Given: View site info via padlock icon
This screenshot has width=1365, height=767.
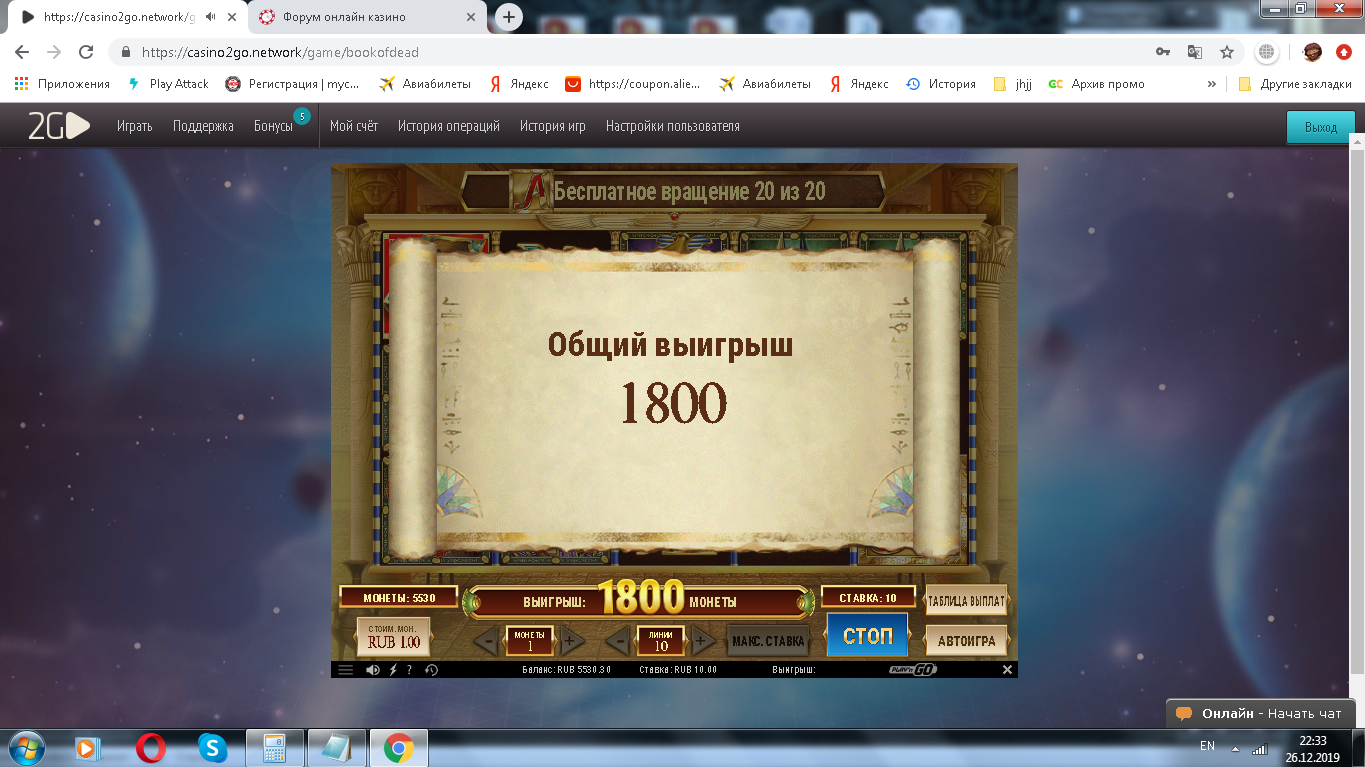Looking at the screenshot, I should coord(126,52).
